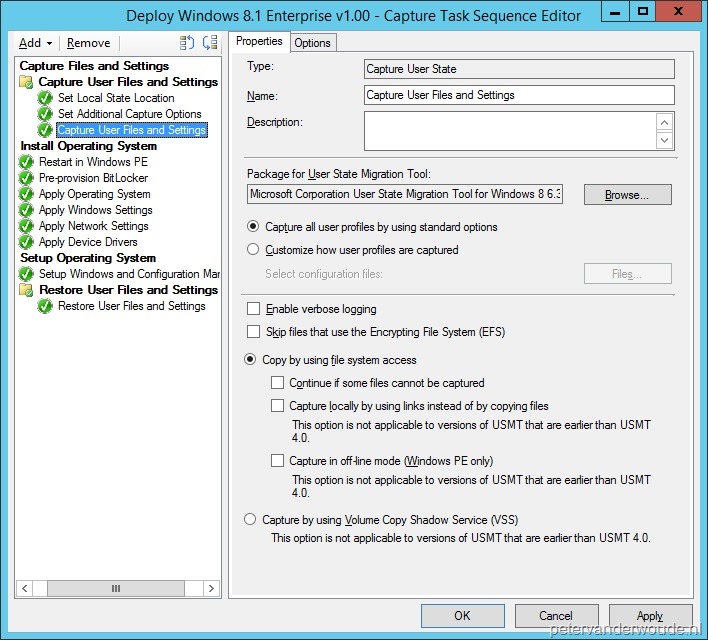Click the Restart in Windows PE step icon

27,162
